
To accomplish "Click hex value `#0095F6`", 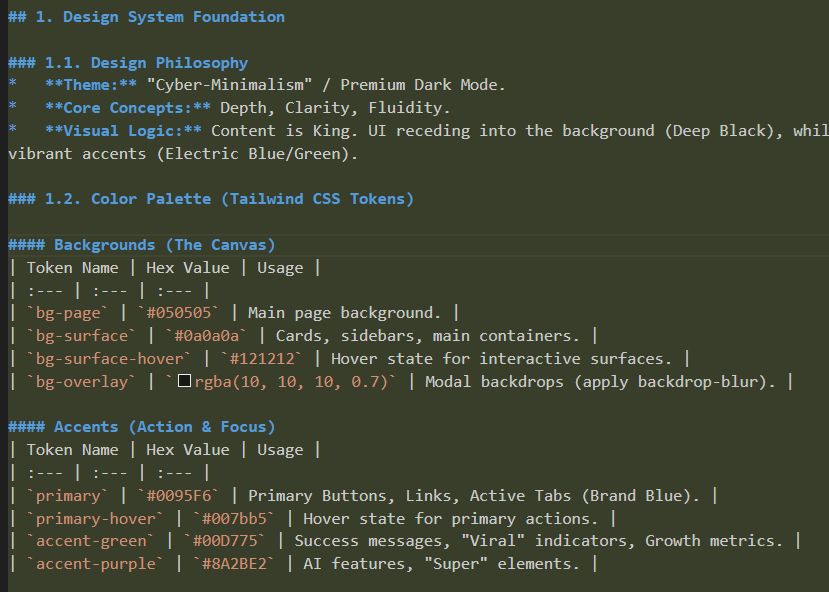I will point(179,496).
